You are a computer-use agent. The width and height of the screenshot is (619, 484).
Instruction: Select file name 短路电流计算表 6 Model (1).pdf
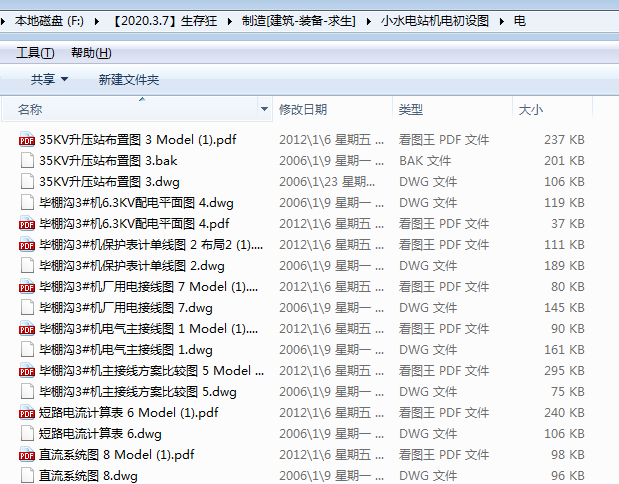(128, 413)
